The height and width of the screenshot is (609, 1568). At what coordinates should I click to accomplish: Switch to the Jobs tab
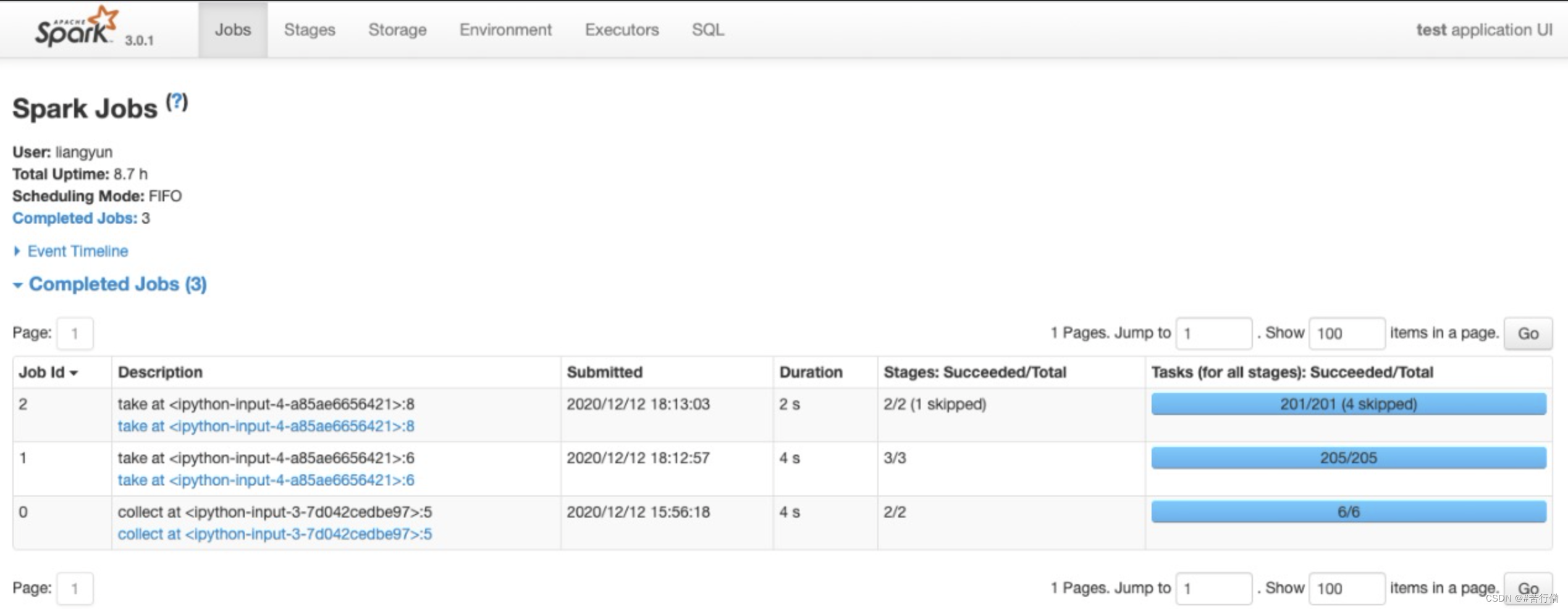(233, 30)
